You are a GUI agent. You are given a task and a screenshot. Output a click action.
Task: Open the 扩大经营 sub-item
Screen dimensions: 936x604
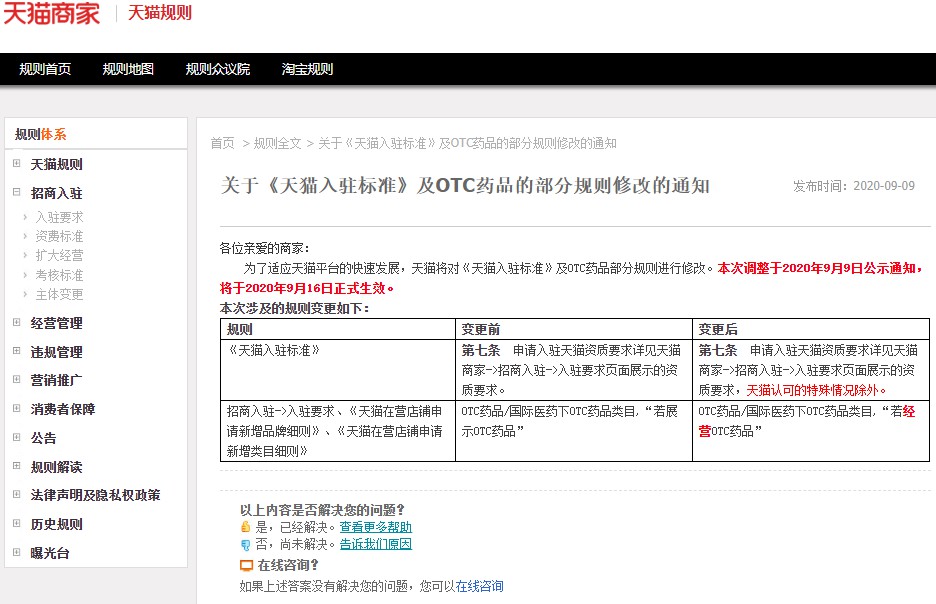(x=59, y=255)
